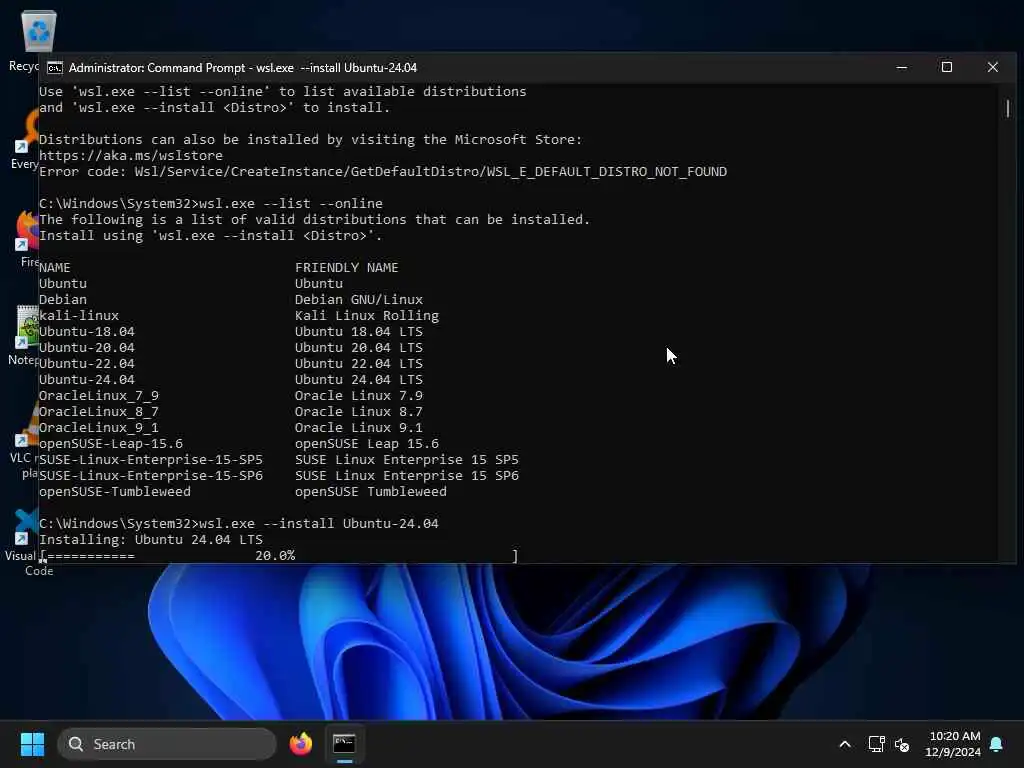Click the Command Prompt vertical scrollbar thumb
The height and width of the screenshot is (768, 1024).
1008,108
